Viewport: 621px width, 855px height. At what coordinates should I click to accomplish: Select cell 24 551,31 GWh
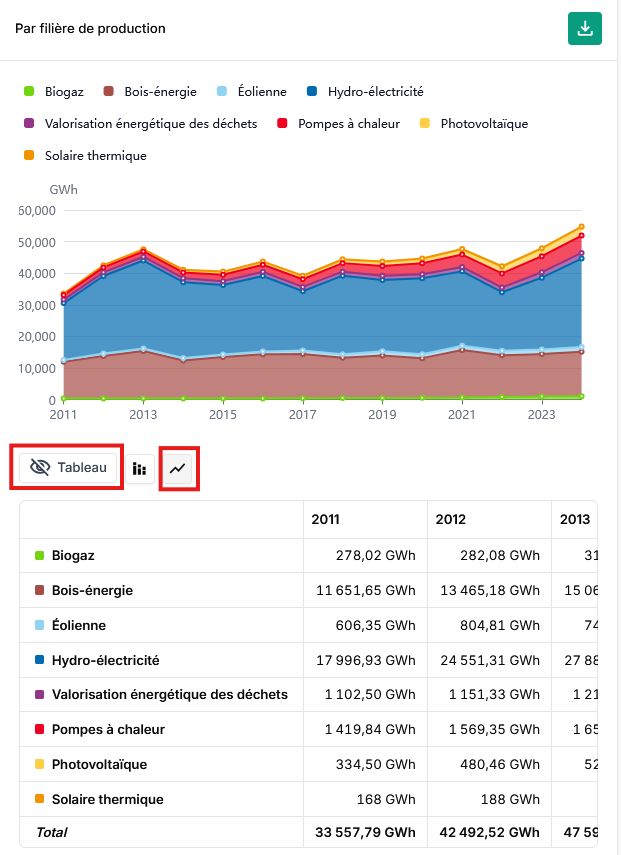490,660
